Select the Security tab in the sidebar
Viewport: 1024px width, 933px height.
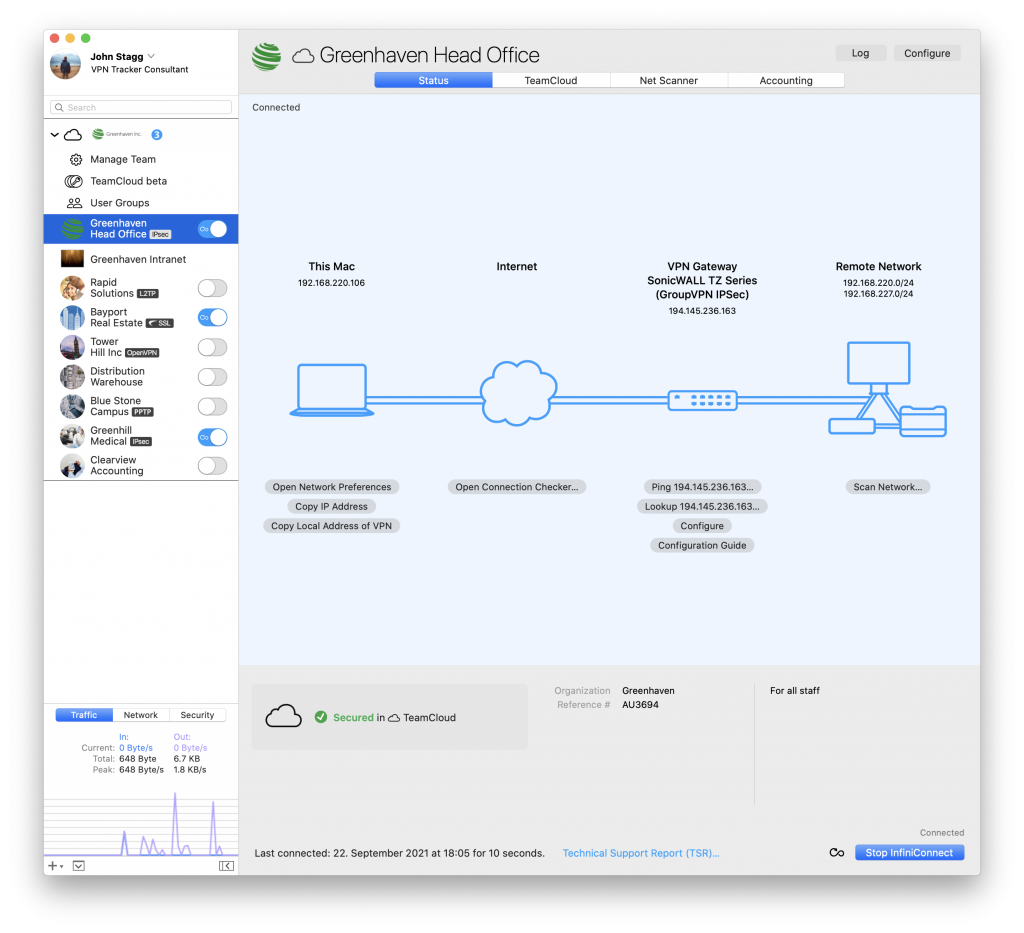point(197,715)
